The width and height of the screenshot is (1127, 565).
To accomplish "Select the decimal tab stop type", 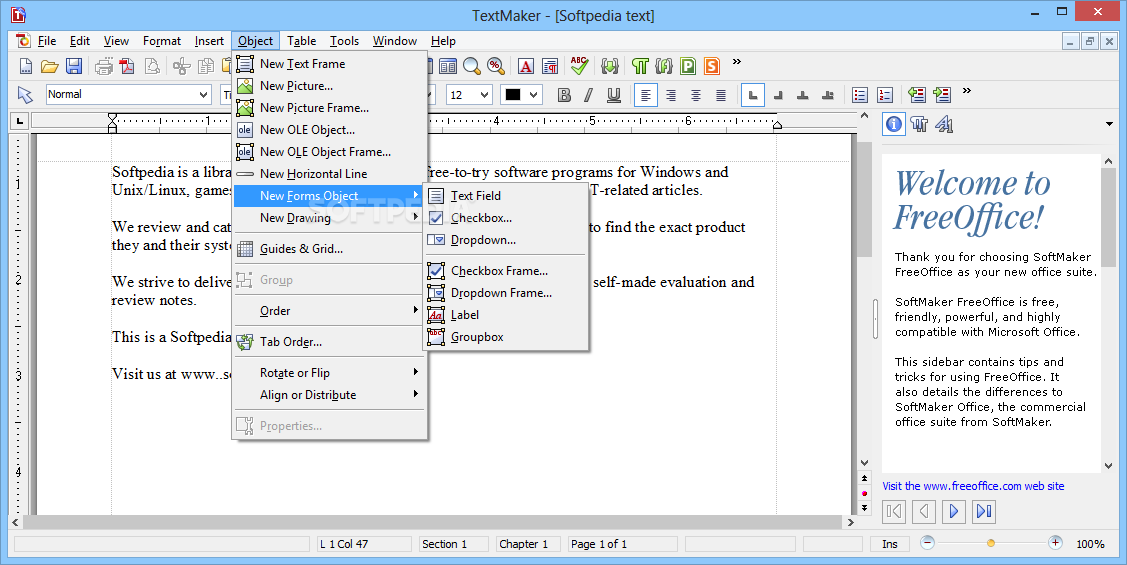I will point(828,95).
